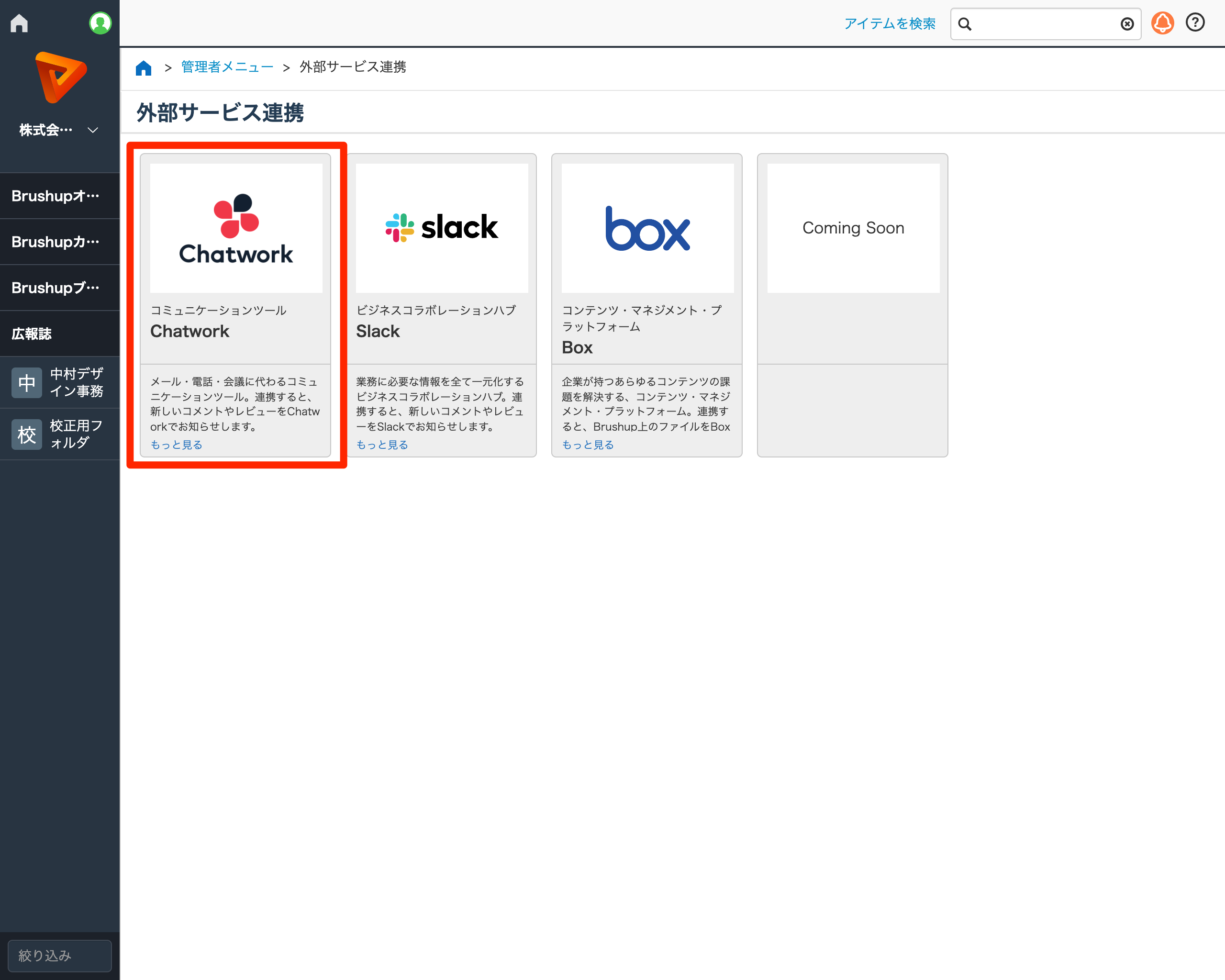
Task: Click the Box logo thumbnail
Action: tap(648, 228)
